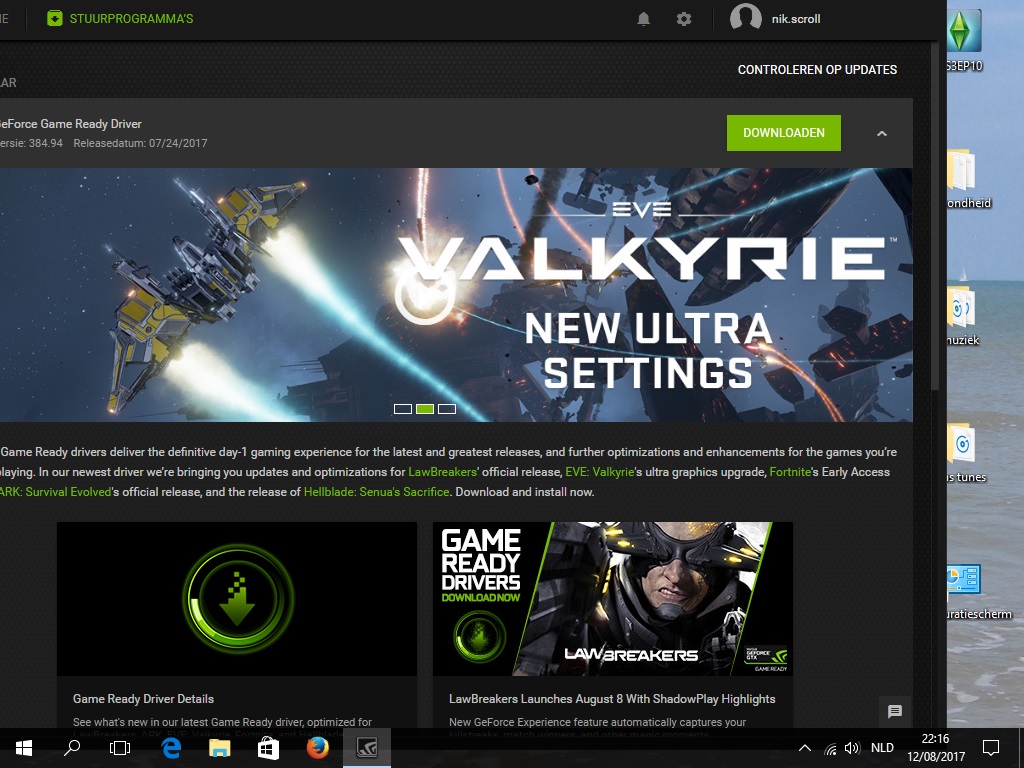Click the LawBreakers Game Ready Drivers thumbnail

pos(613,599)
